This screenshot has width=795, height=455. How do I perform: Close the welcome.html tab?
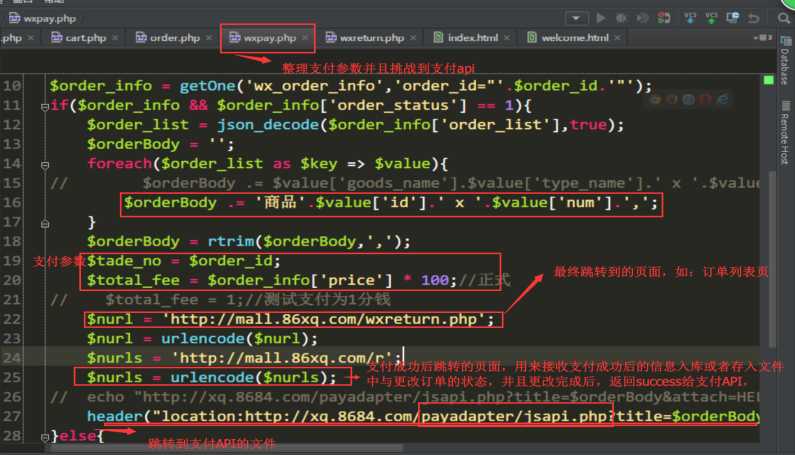click(x=618, y=38)
